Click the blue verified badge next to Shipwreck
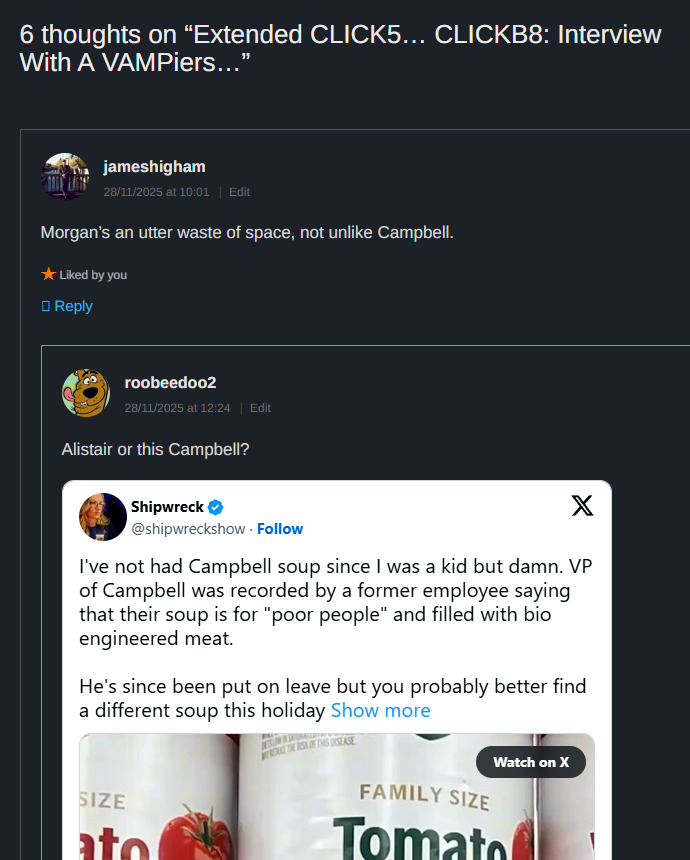The height and width of the screenshot is (860, 690). click(215, 508)
